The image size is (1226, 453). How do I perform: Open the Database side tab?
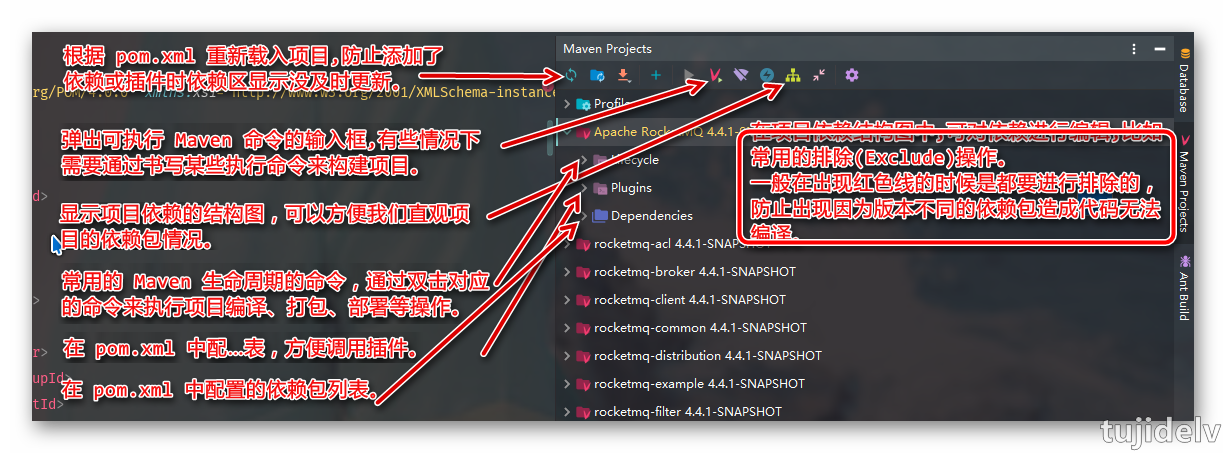[x=1184, y=82]
